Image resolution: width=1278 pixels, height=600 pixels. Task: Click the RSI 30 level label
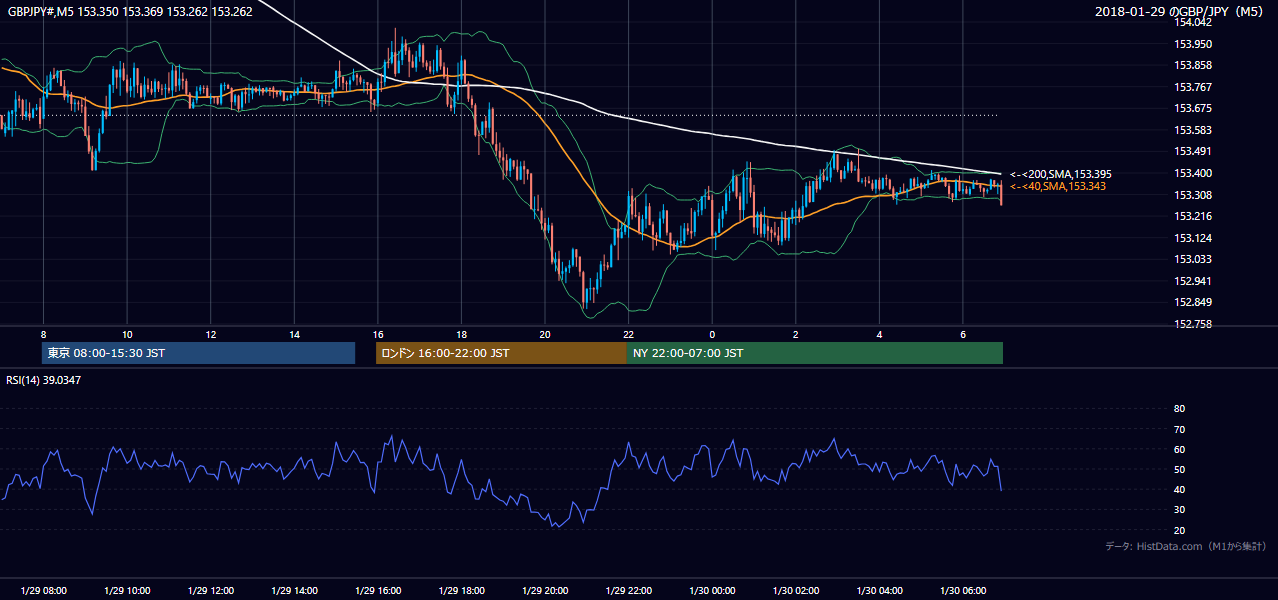coord(1179,510)
